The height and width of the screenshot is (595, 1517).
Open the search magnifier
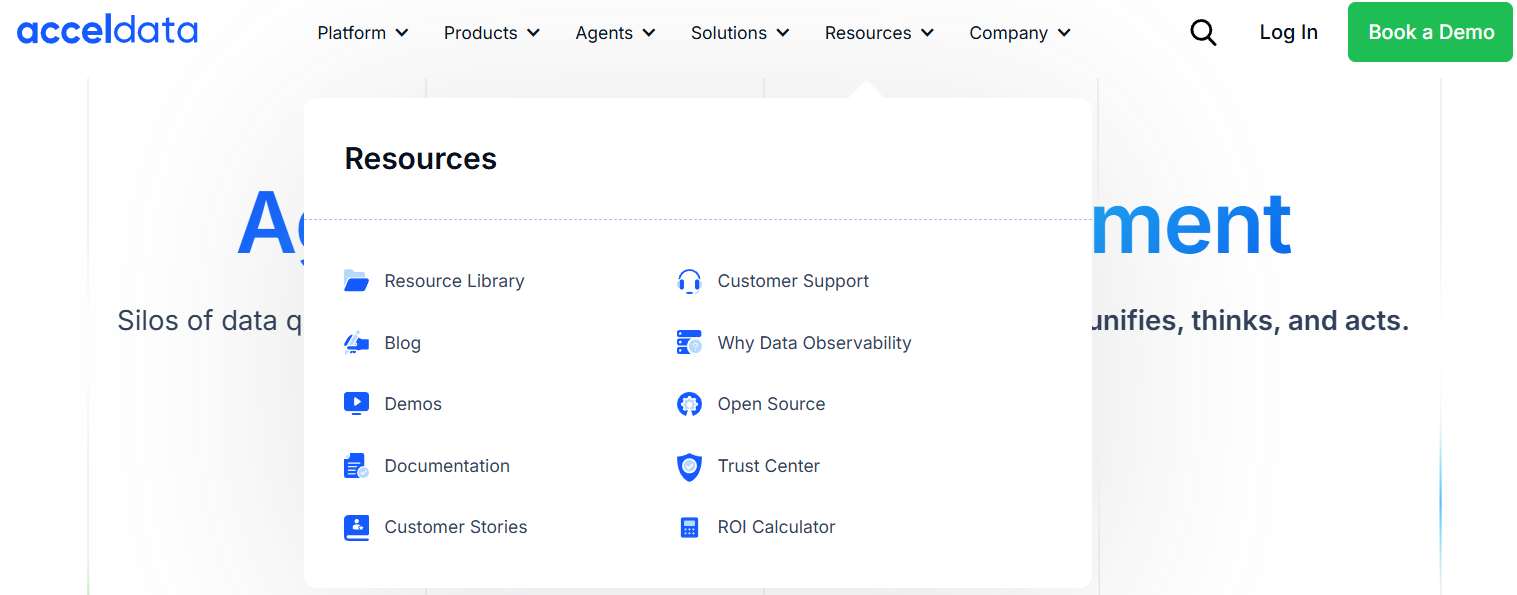(x=1203, y=32)
